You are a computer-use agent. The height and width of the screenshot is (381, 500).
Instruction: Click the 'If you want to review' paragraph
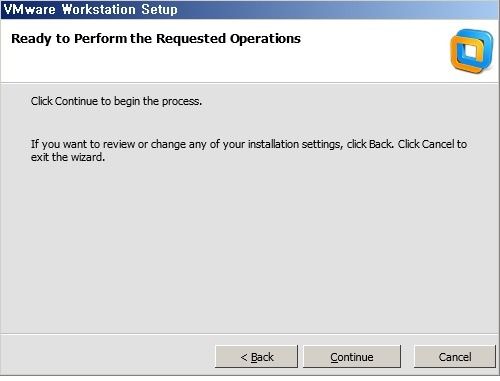point(249,150)
